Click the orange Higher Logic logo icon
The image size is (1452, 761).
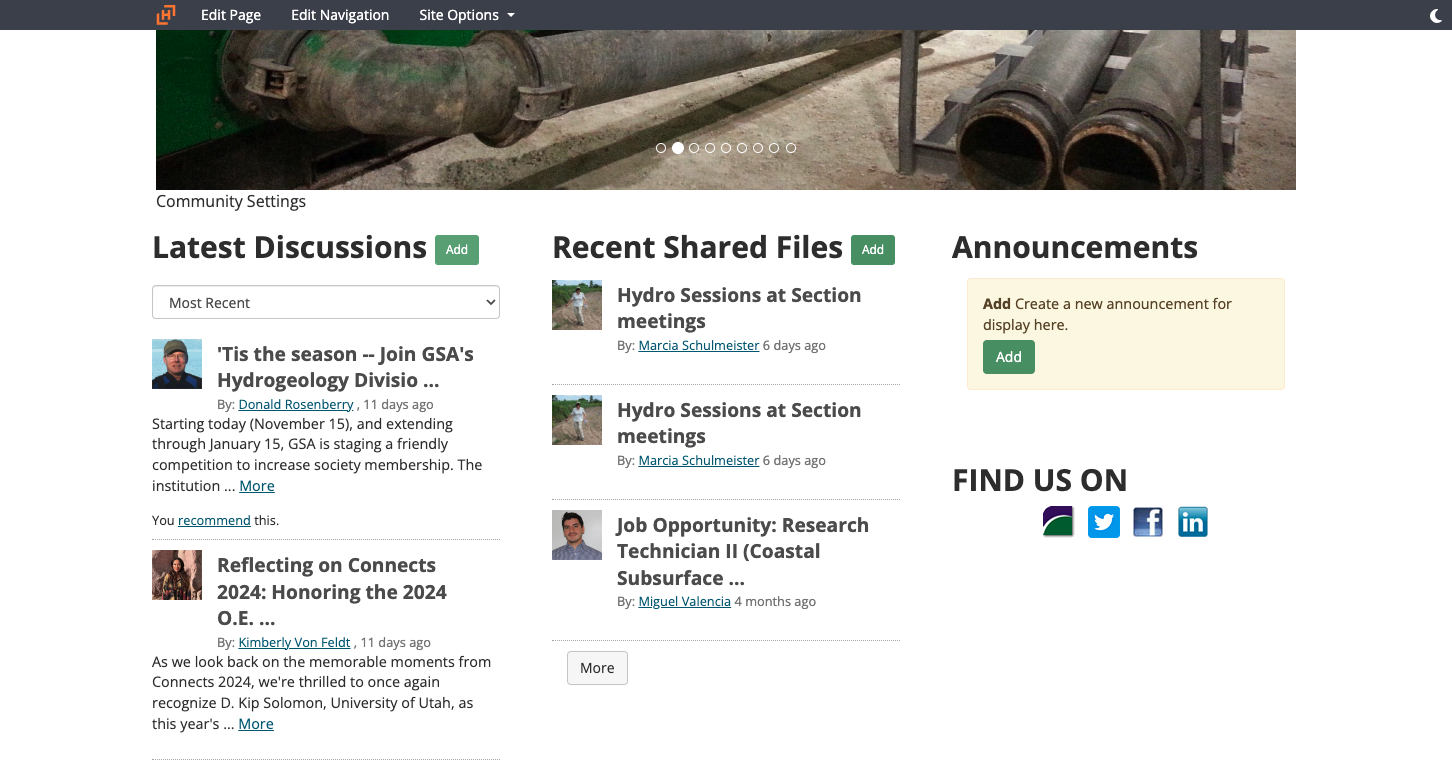coord(166,15)
